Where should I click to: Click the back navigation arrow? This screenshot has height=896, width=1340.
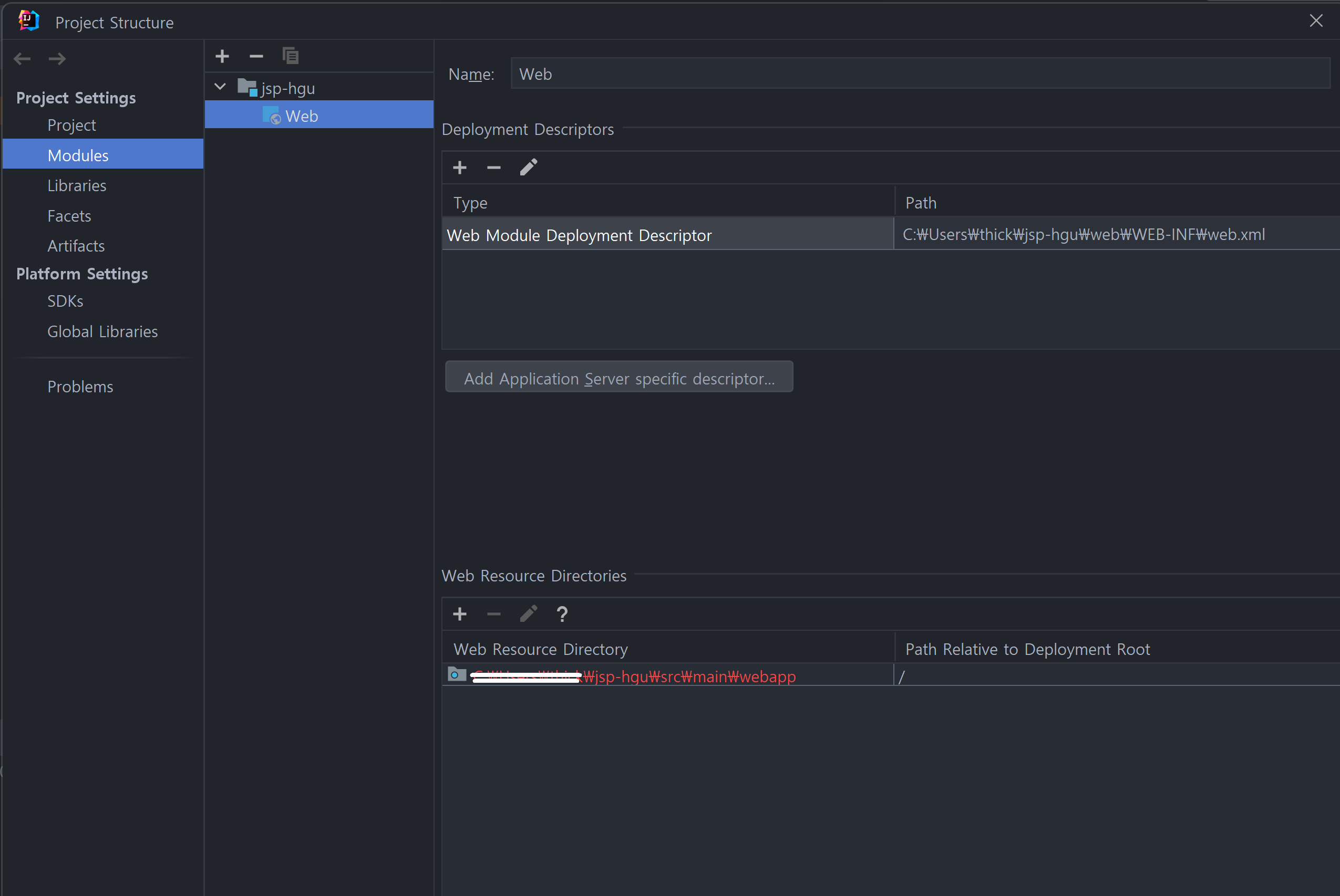point(22,59)
